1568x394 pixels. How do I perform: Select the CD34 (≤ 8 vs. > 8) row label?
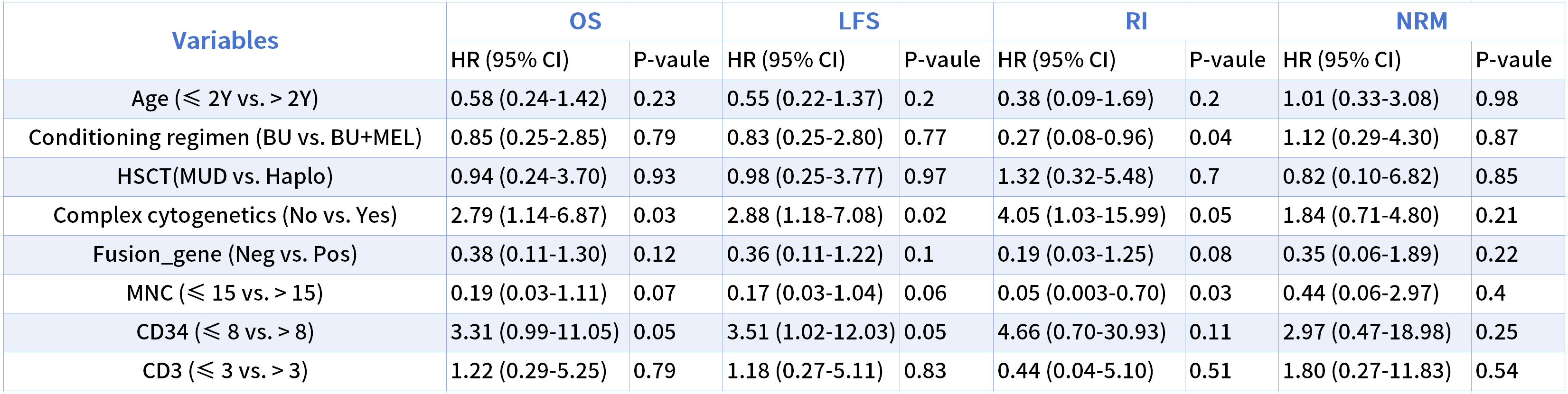tap(225, 332)
